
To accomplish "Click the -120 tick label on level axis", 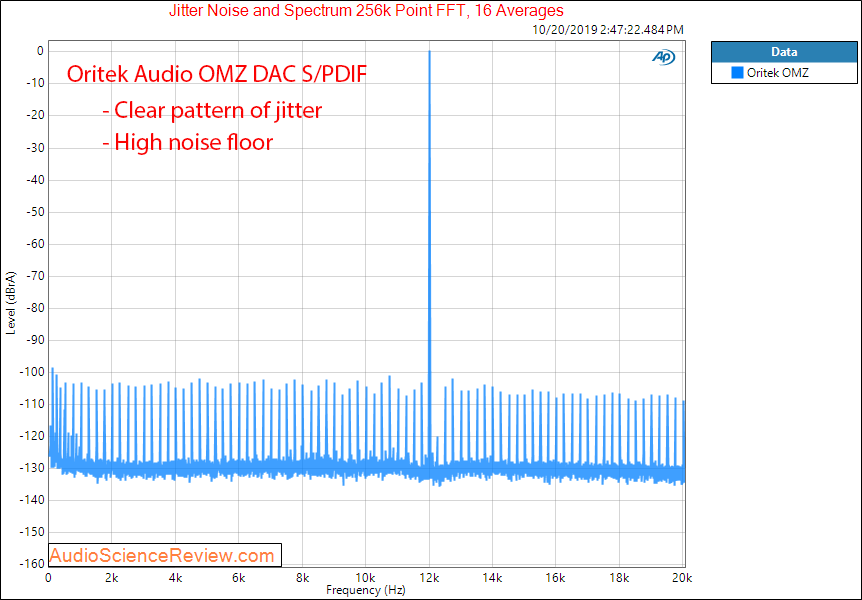I will 32,436.
